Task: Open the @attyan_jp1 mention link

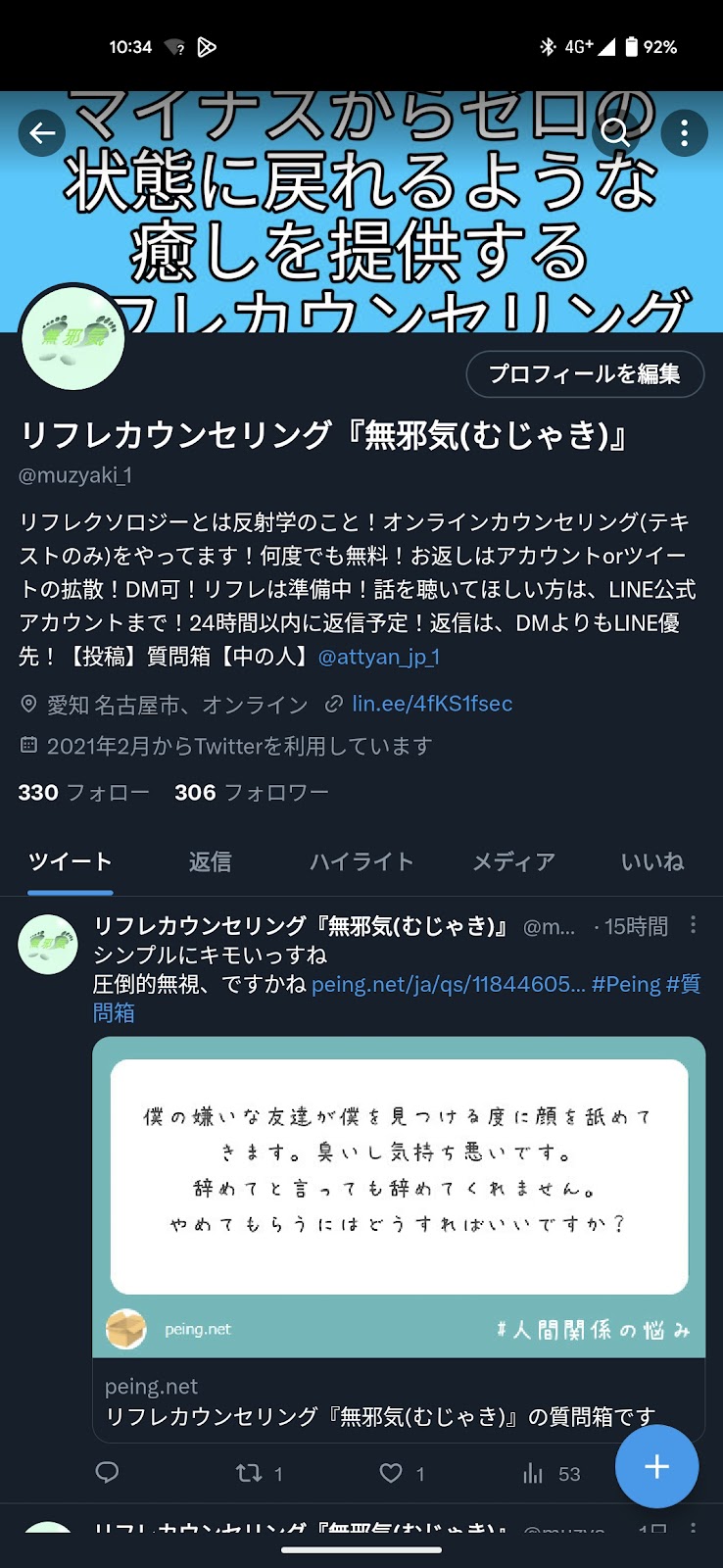Action: (x=379, y=657)
